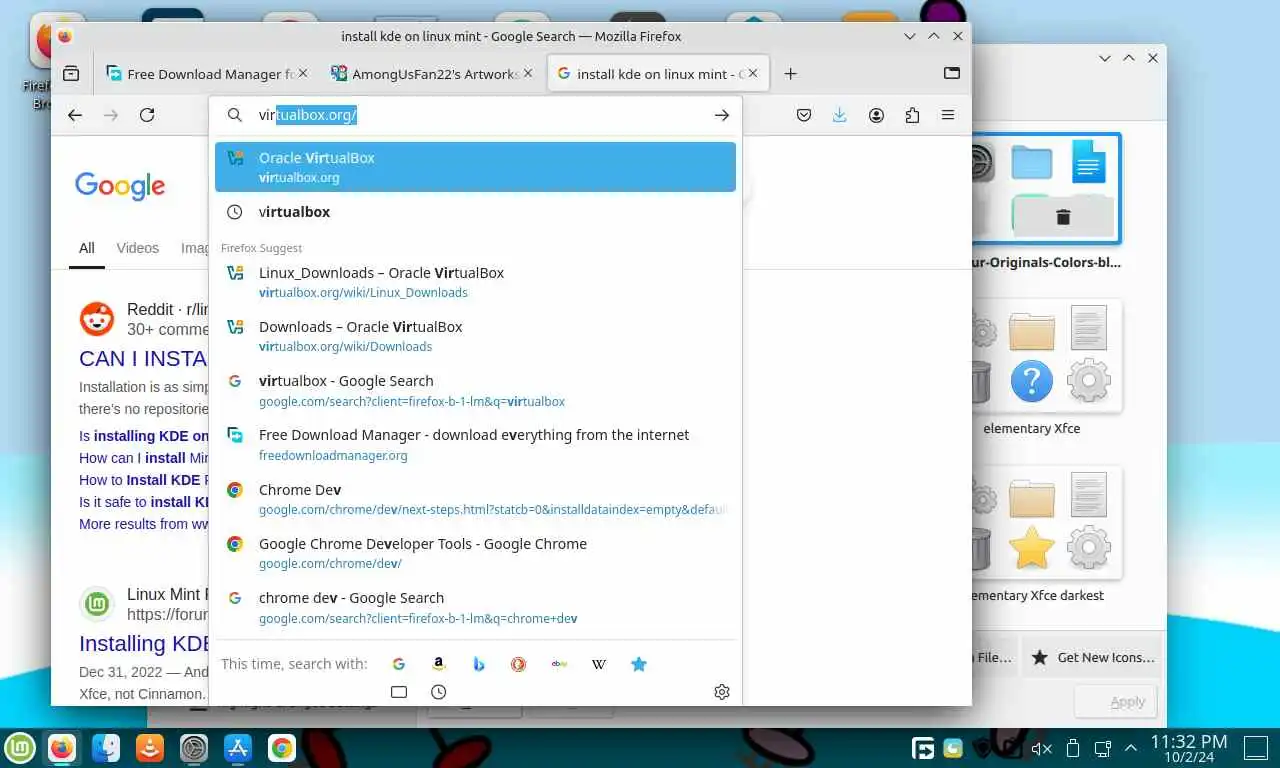Viewport: 1280px width, 768px height.
Task: Launch VLC from the taskbar
Action: pyautogui.click(x=150, y=748)
